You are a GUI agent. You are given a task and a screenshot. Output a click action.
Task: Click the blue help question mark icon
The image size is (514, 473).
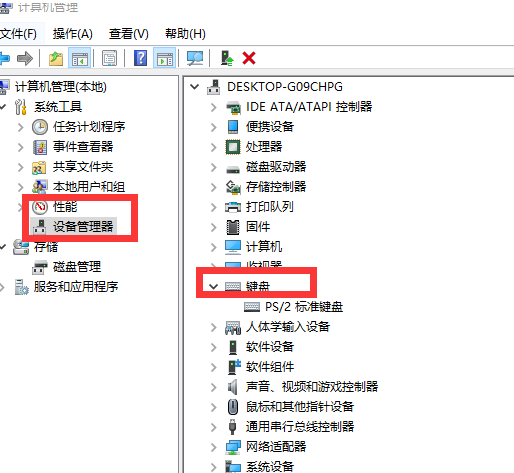click(x=141, y=58)
